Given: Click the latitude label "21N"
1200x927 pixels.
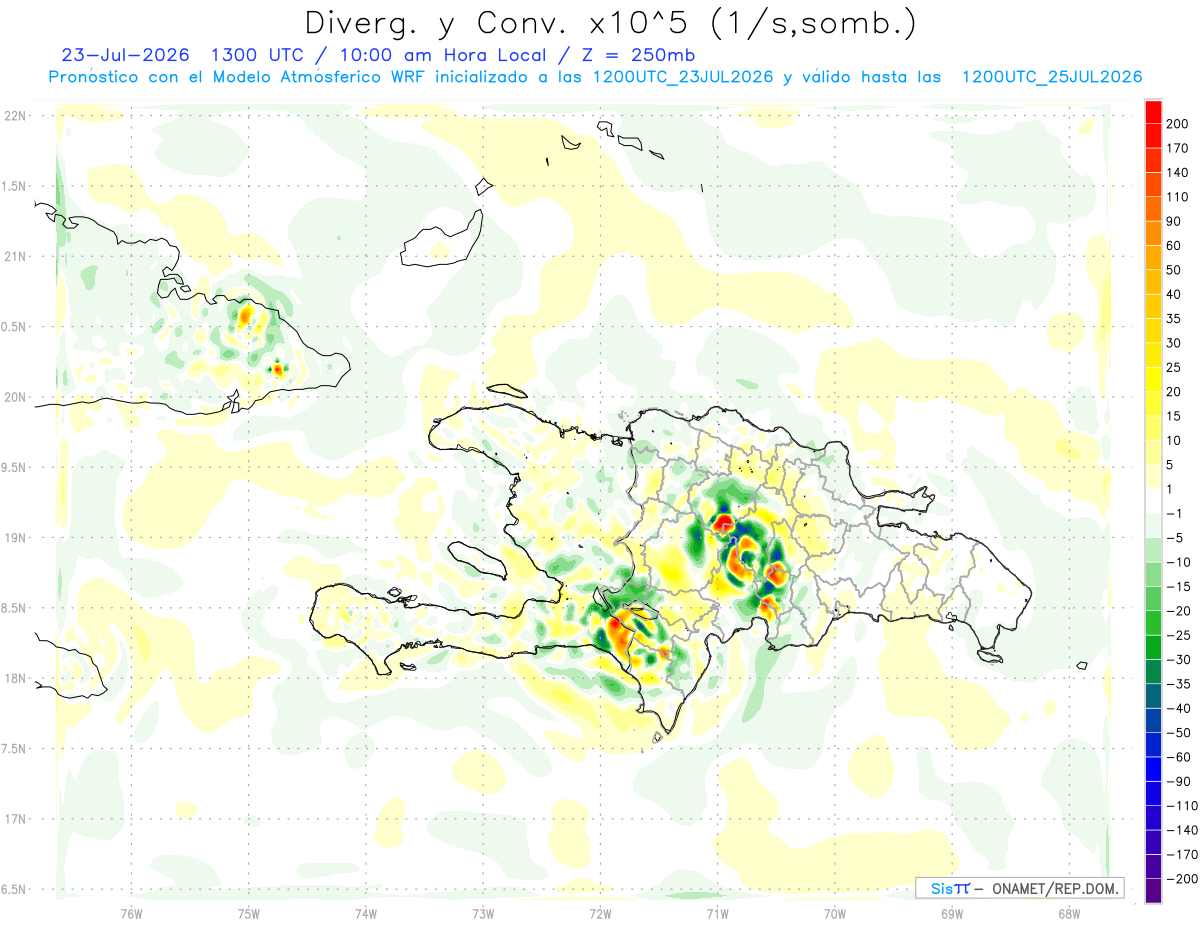Looking at the screenshot, I should click(x=13, y=256).
